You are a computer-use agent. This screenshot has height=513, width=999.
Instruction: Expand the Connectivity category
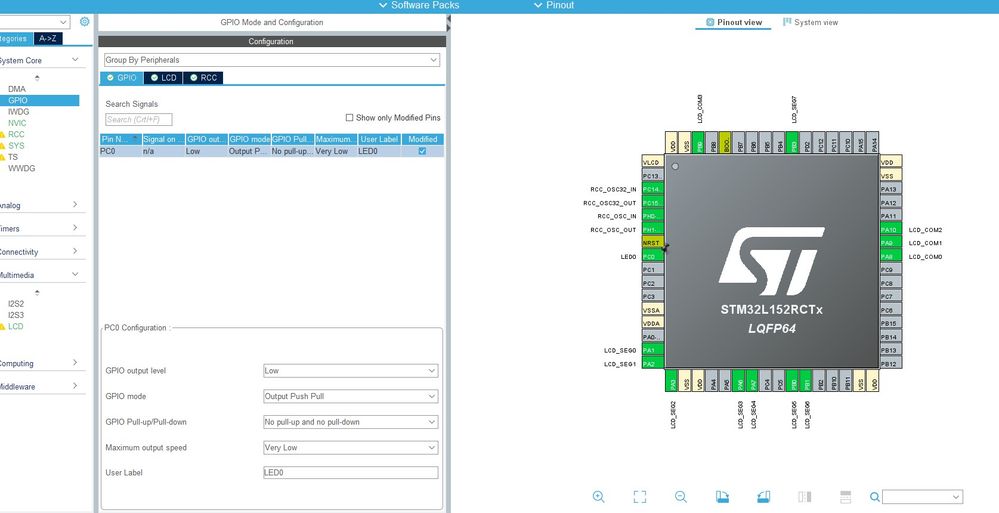(75, 251)
